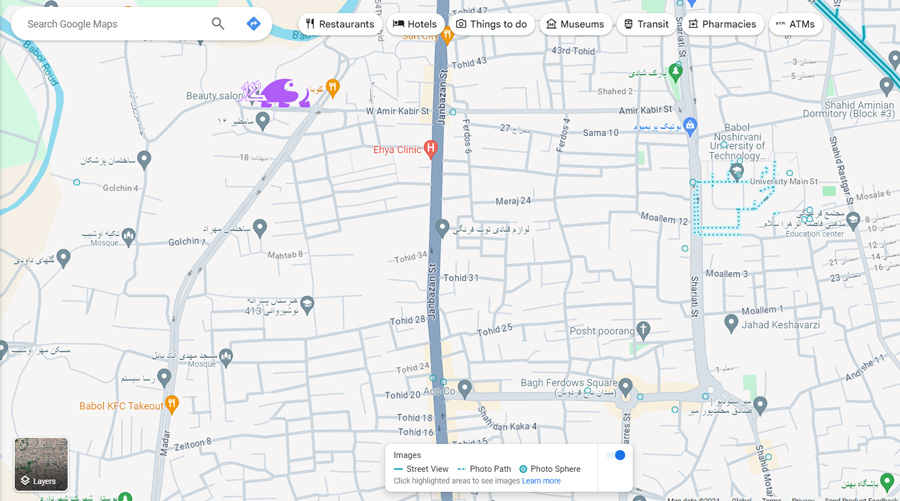Click the school pin by 413 label

307,305
